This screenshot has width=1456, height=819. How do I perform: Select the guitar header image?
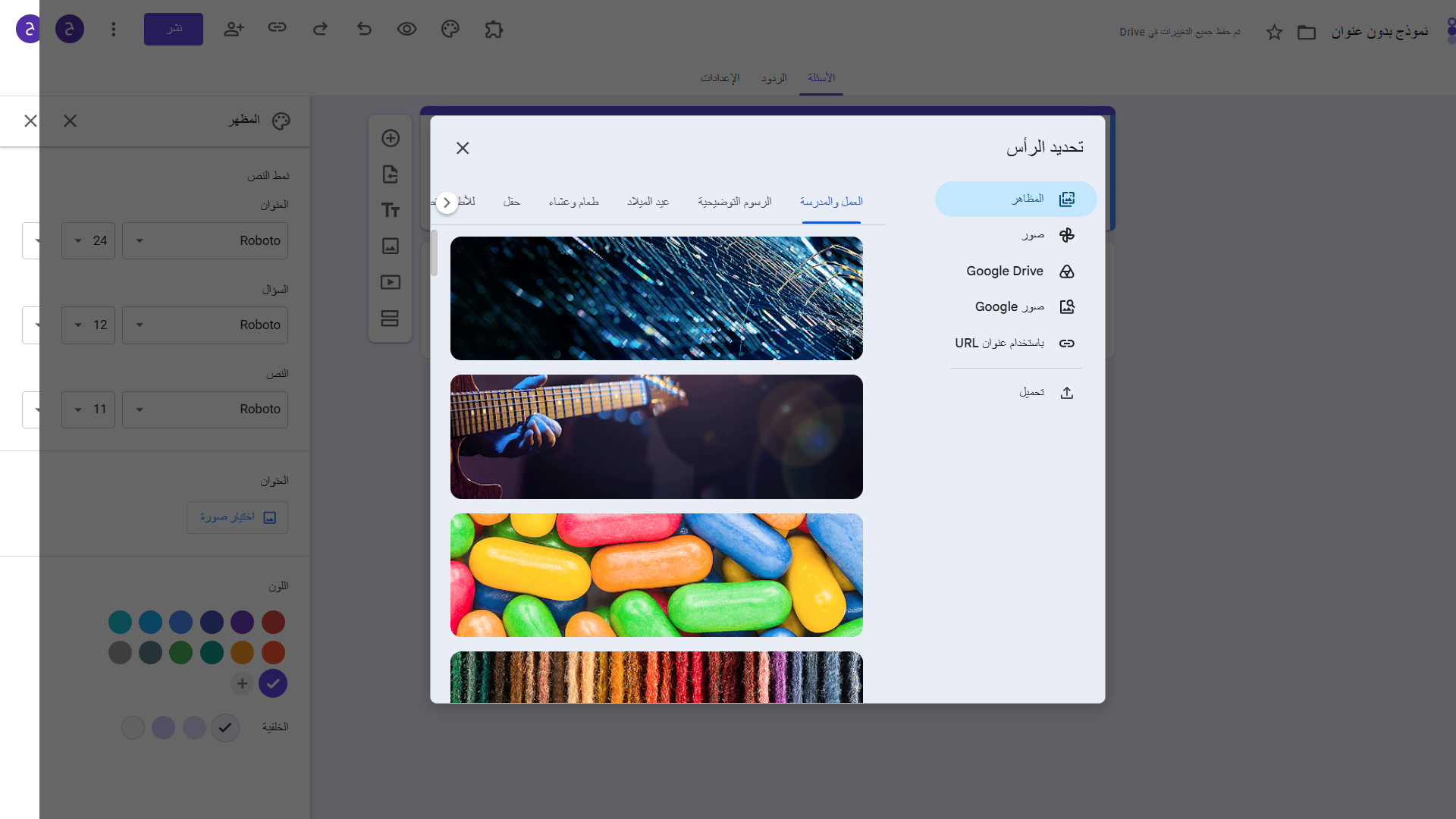click(657, 437)
